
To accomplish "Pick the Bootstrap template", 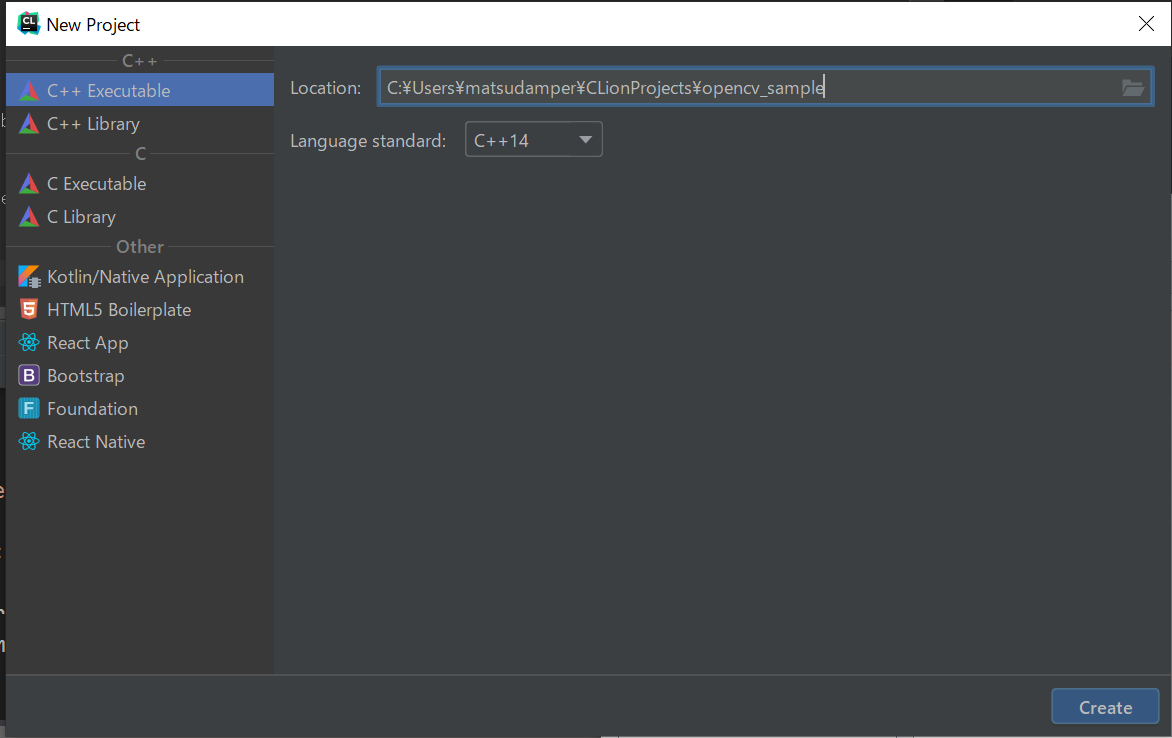I will click(x=140, y=375).
